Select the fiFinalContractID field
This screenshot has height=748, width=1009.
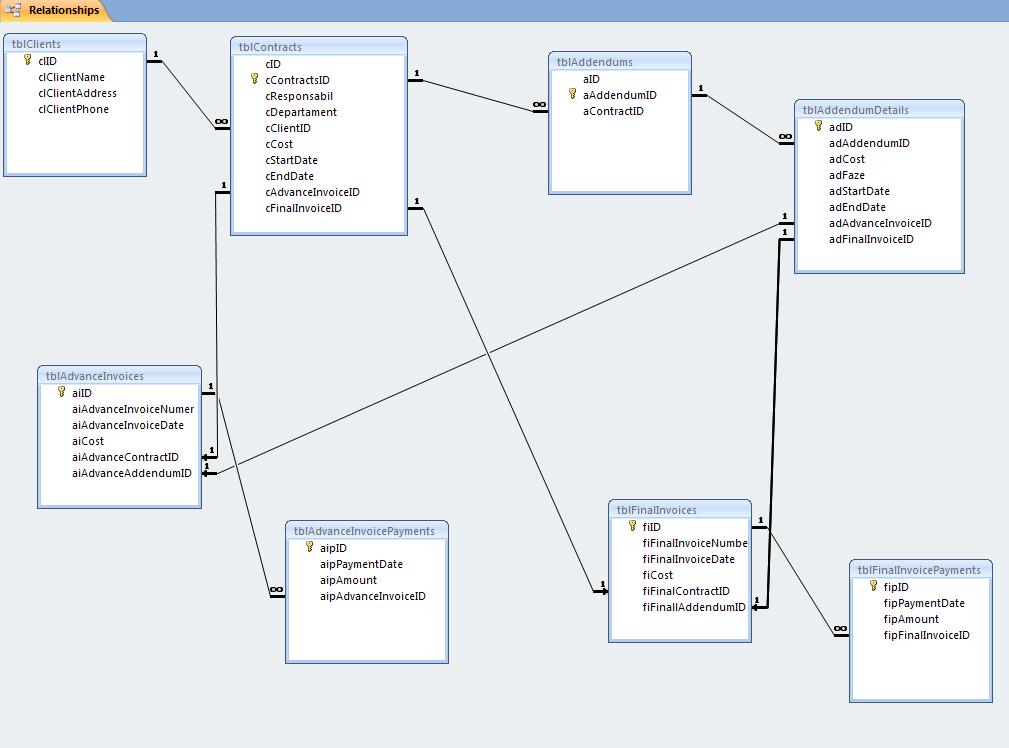pos(686,592)
